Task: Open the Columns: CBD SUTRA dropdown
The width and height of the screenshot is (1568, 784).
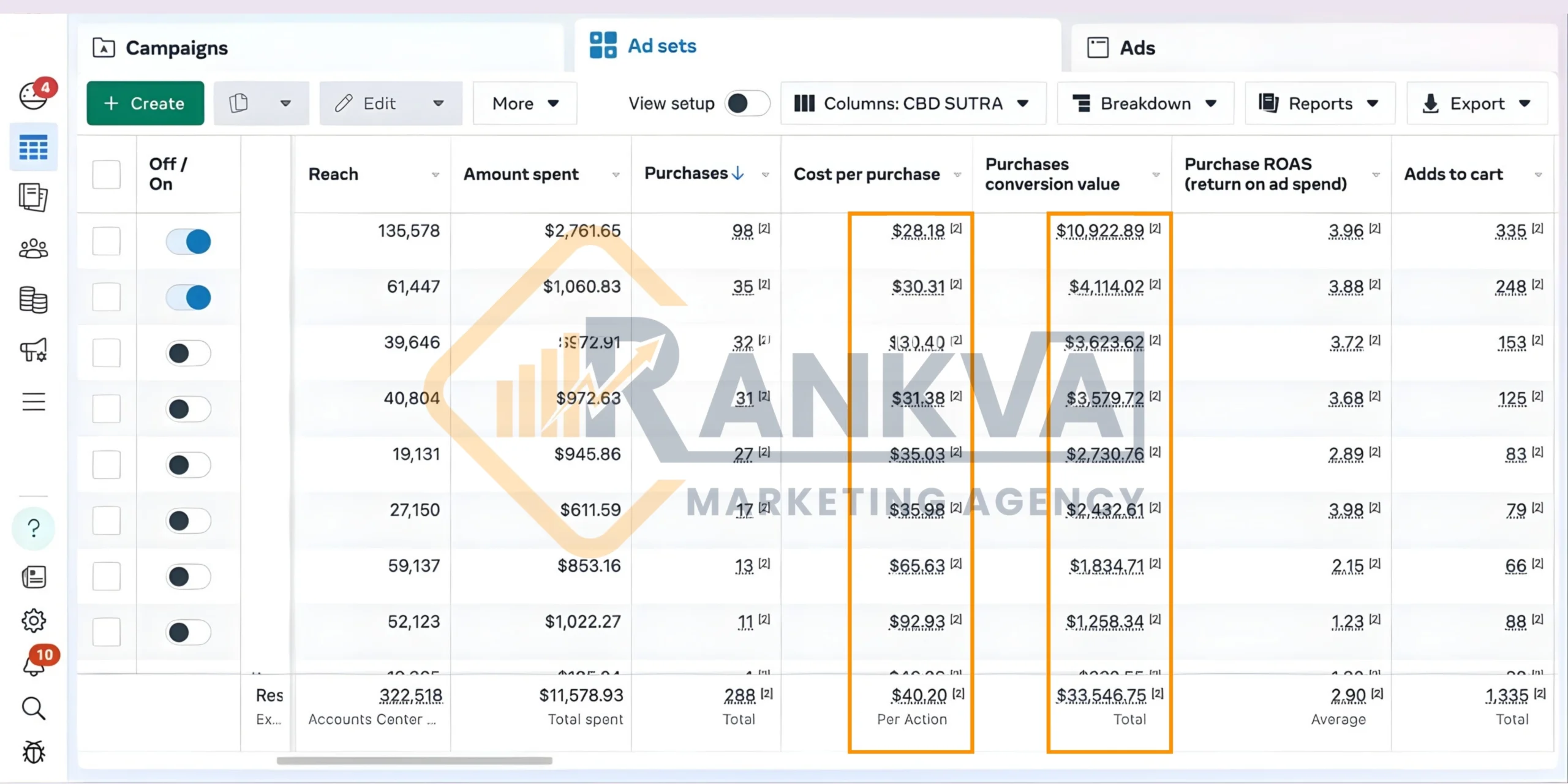Action: pyautogui.click(x=913, y=103)
